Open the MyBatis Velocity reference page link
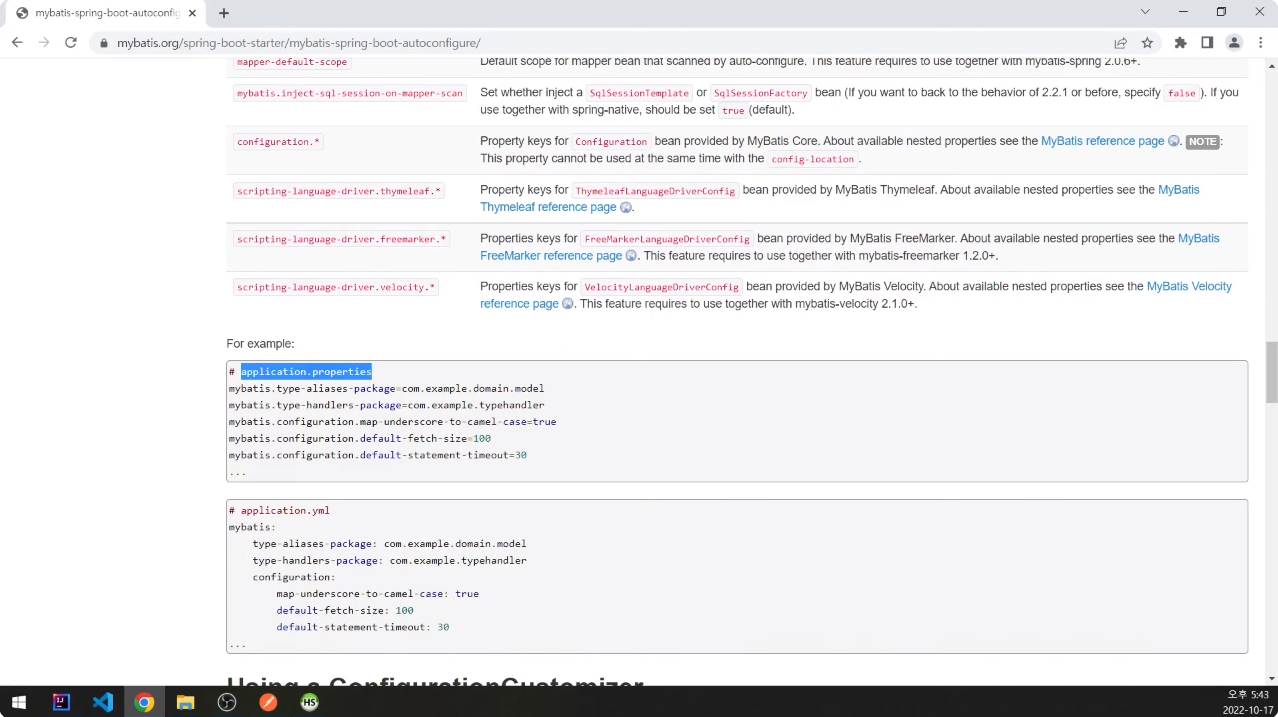 pyautogui.click(x=856, y=295)
